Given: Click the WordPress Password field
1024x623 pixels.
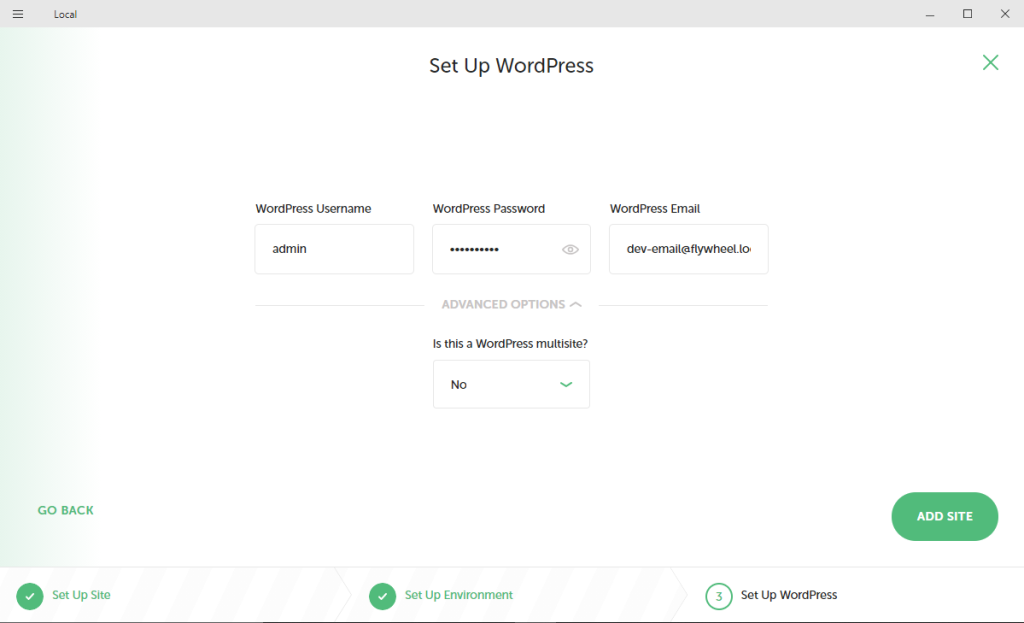Looking at the screenshot, I should (x=511, y=249).
